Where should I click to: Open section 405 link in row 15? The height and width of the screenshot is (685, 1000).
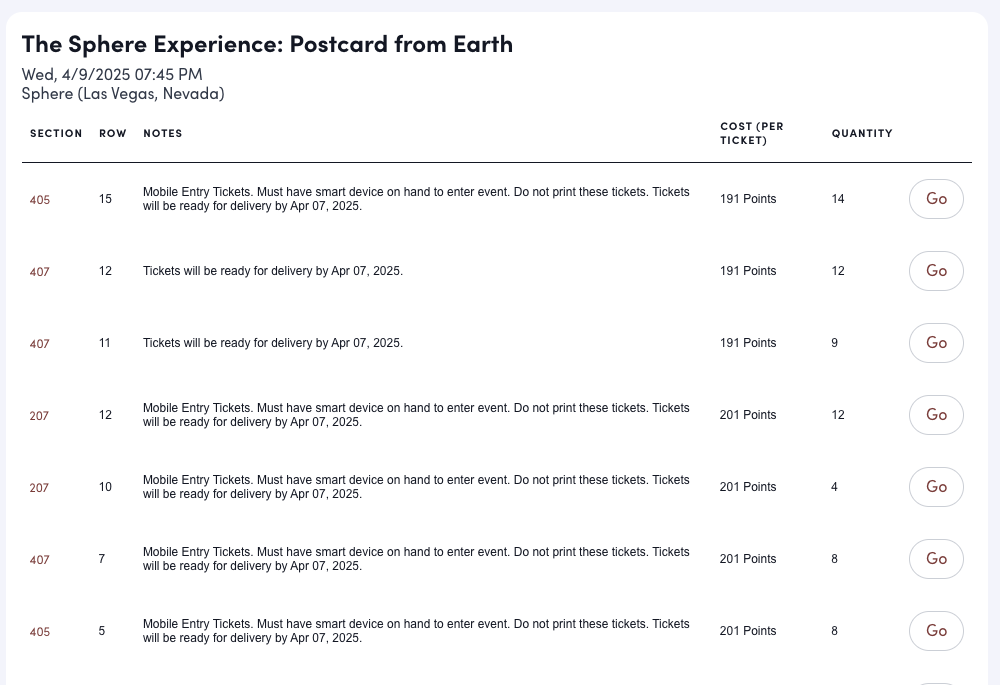(39, 200)
